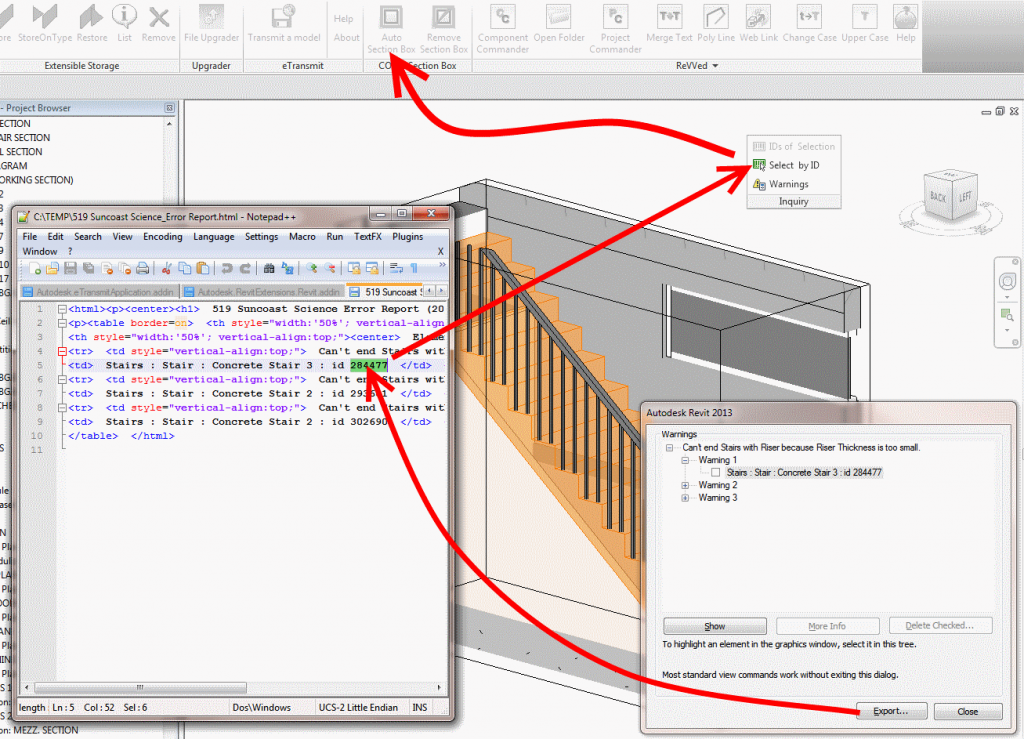
Task: Select by ID in the Inquiry panel
Action: click(x=782, y=166)
